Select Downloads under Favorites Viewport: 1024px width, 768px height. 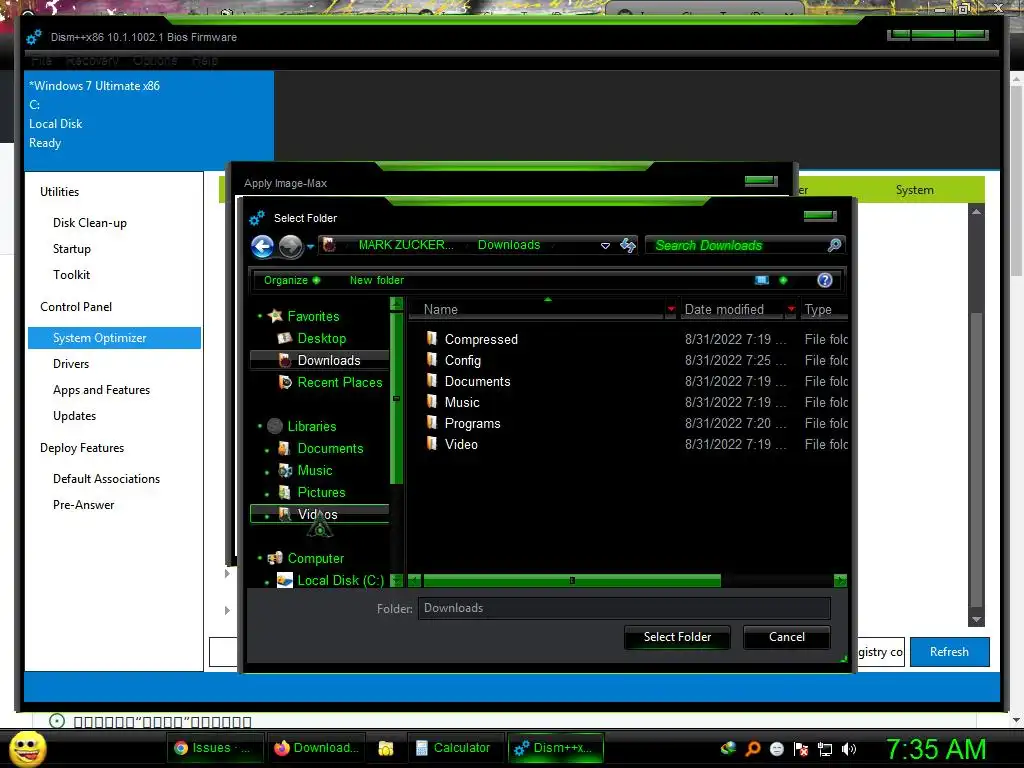pyautogui.click(x=328, y=360)
